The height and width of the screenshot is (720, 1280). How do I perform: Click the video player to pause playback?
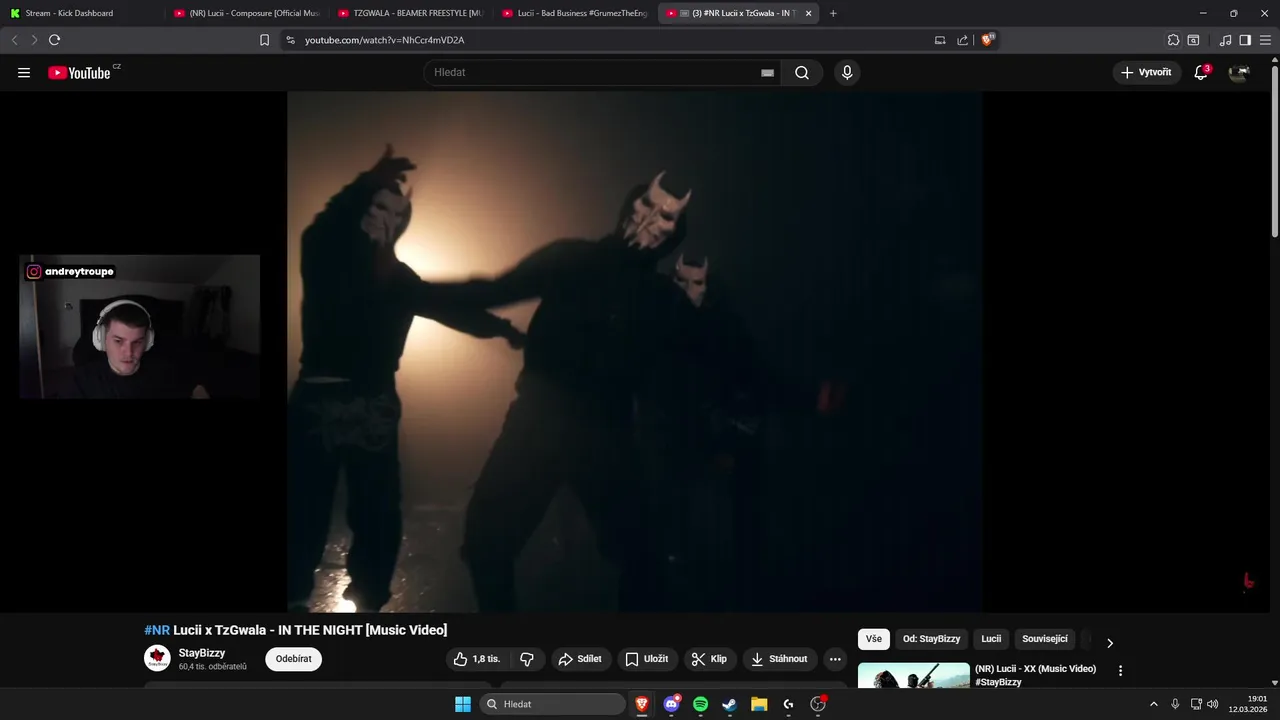[x=635, y=352]
